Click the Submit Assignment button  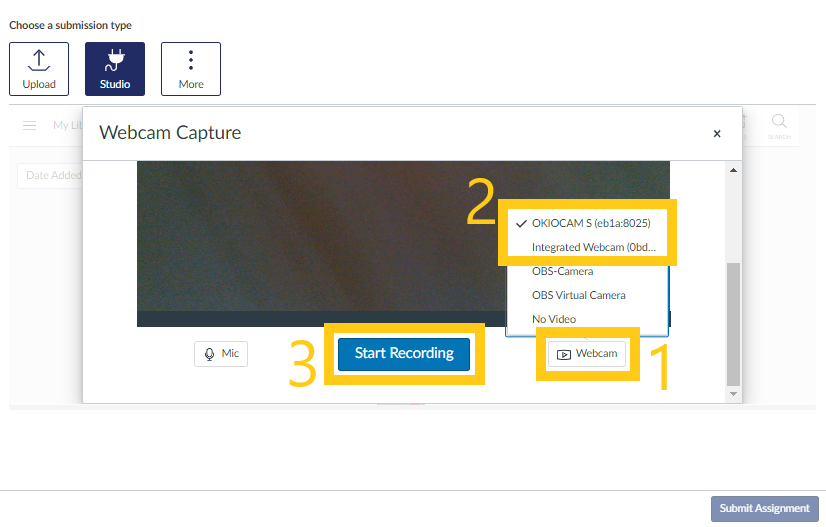coord(765,508)
